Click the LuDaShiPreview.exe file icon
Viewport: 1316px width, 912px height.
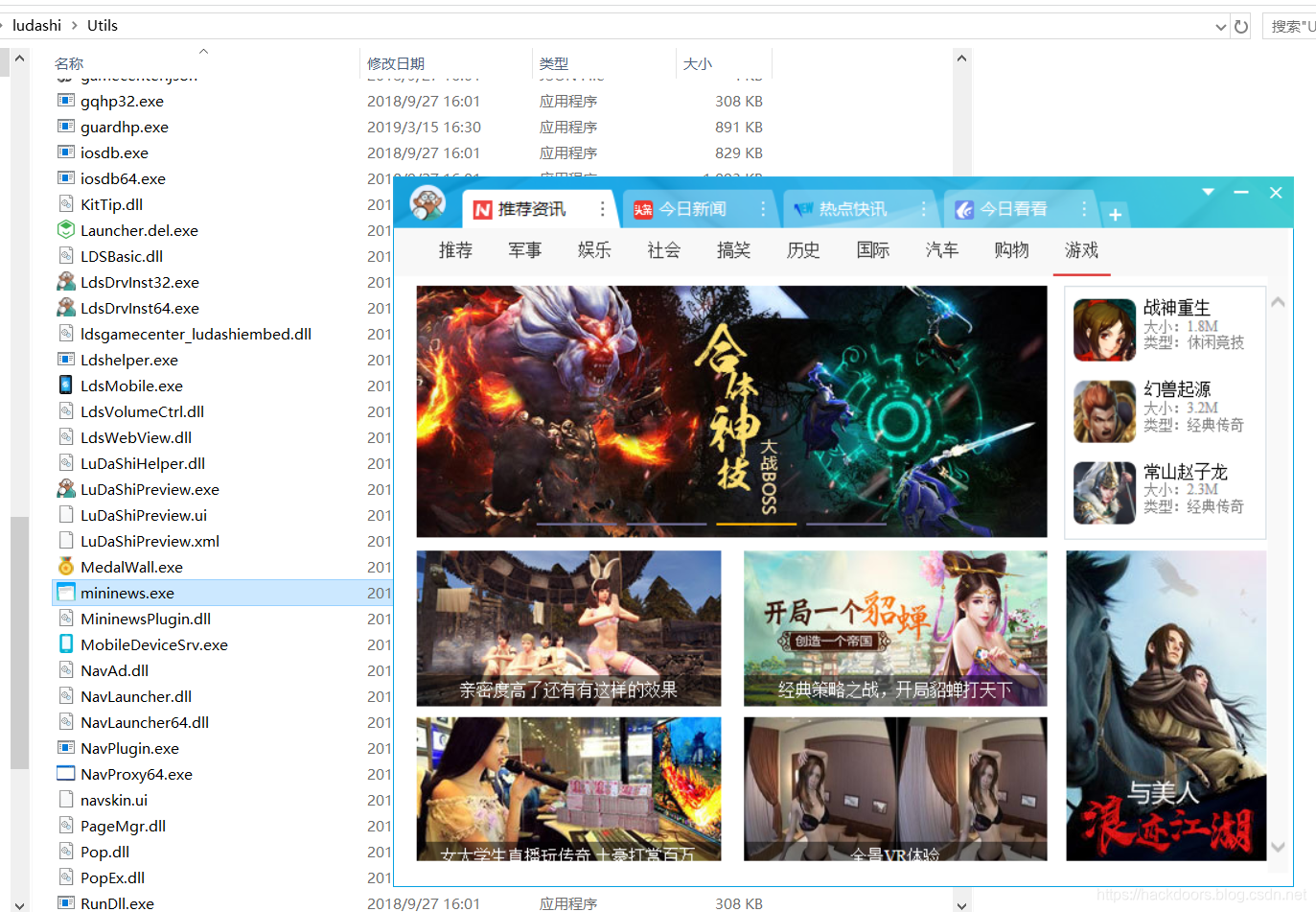point(66,489)
